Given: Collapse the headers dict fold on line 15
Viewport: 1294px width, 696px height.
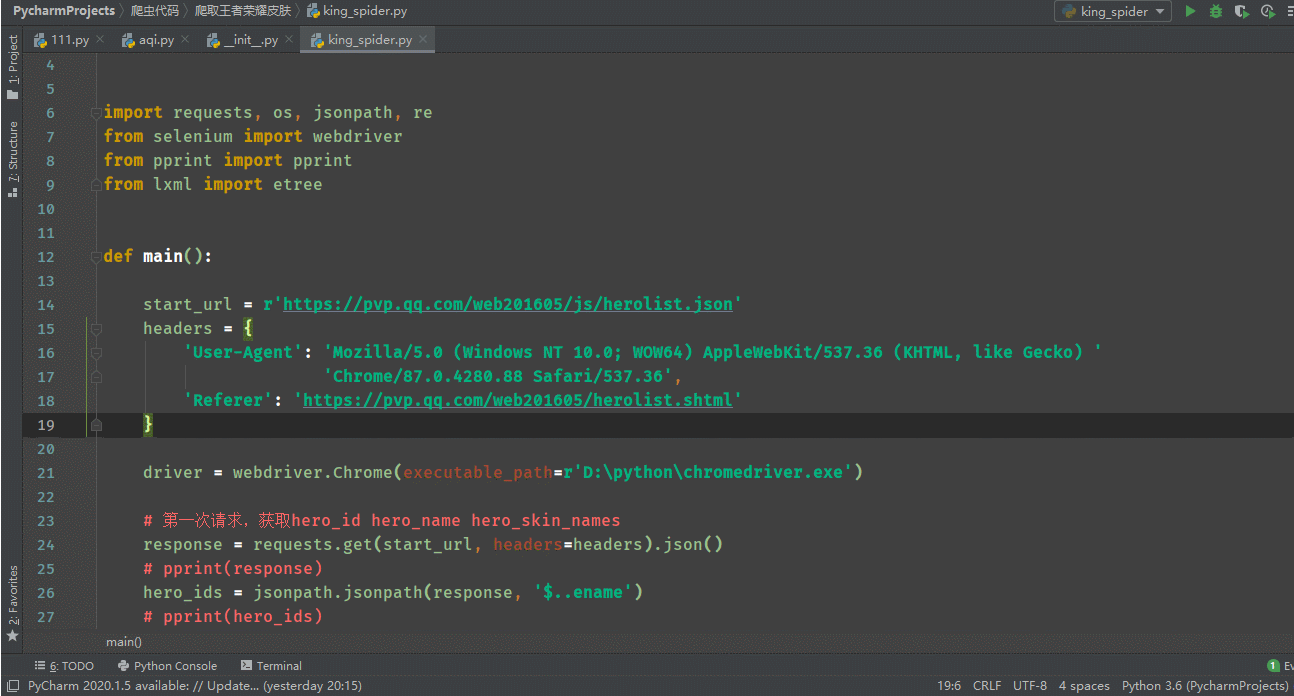Looking at the screenshot, I should pos(96,329).
